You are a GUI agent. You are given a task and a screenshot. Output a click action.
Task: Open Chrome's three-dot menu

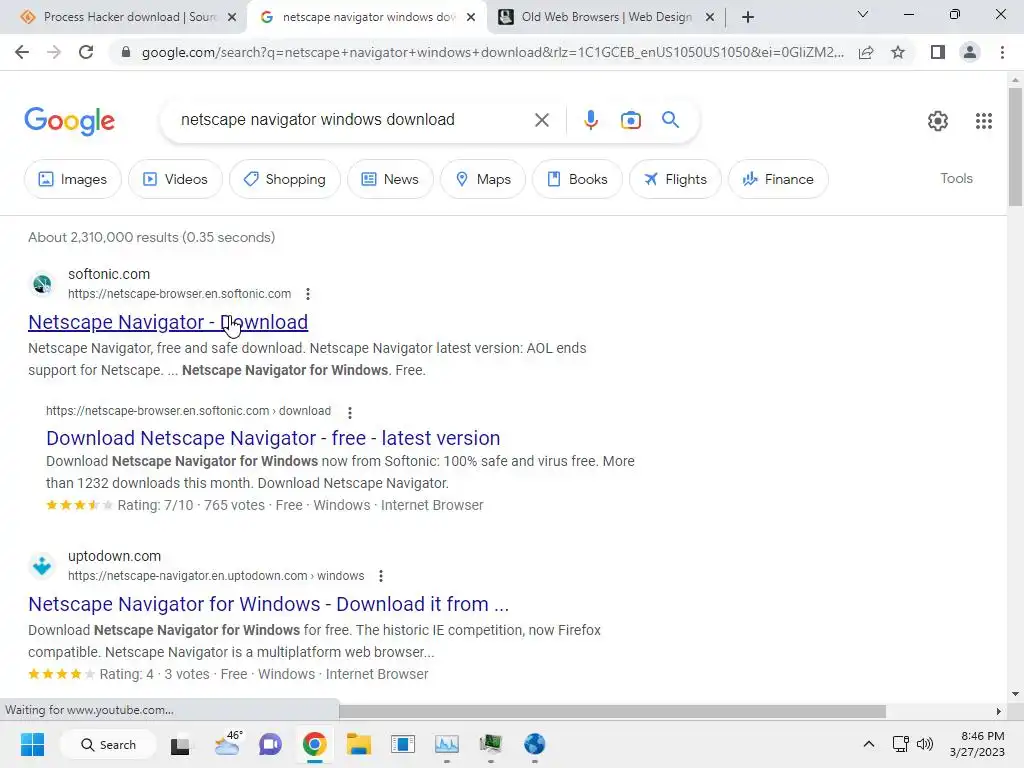coord(1002,52)
